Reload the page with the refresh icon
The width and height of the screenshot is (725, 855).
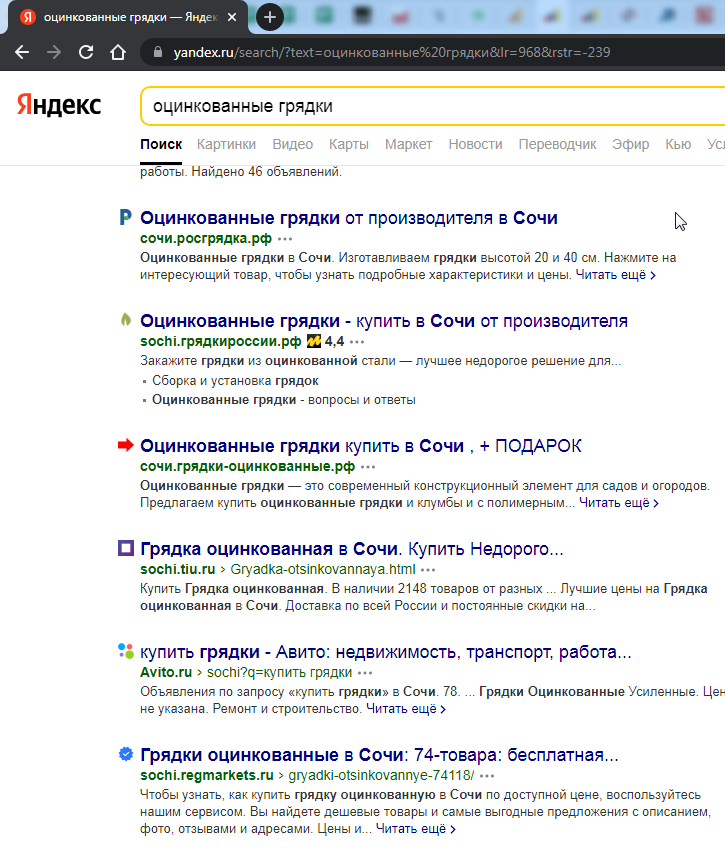(86, 52)
